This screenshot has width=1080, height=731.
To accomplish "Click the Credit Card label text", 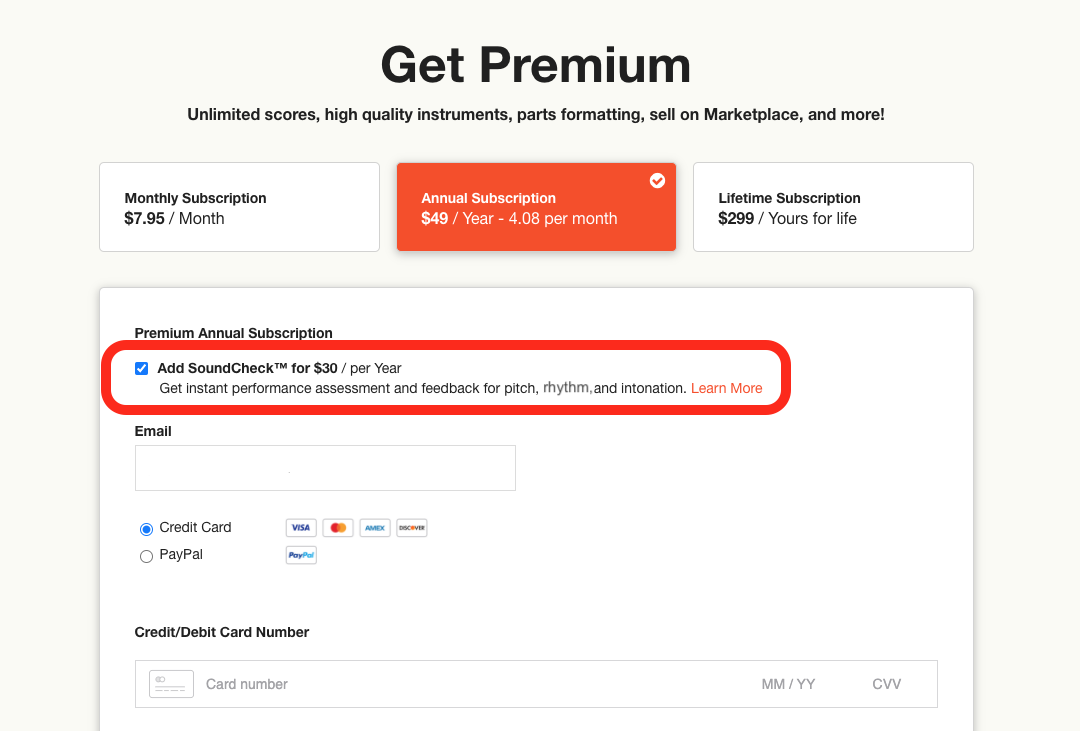I will pos(195,527).
